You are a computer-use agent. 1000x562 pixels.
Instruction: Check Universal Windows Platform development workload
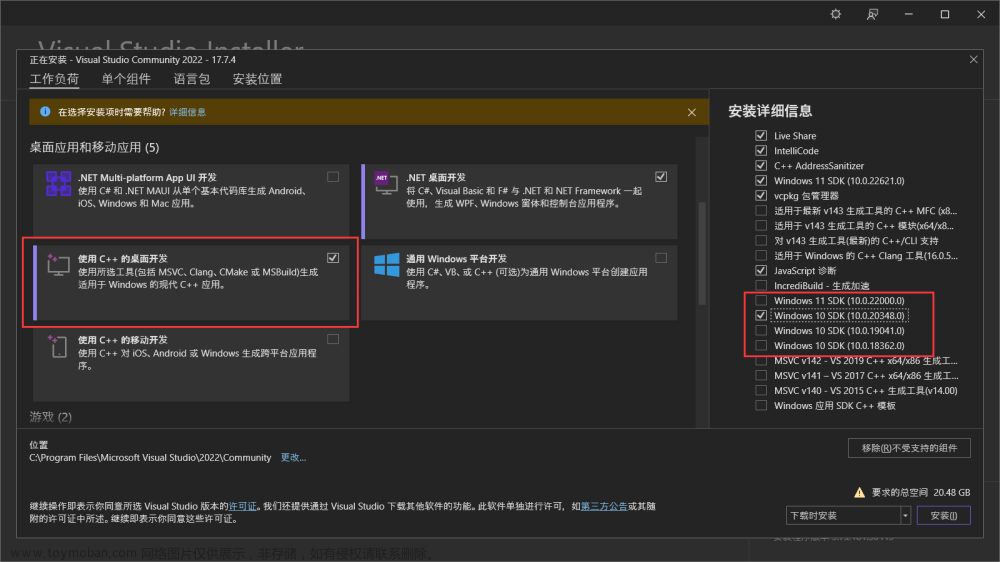tap(661, 258)
